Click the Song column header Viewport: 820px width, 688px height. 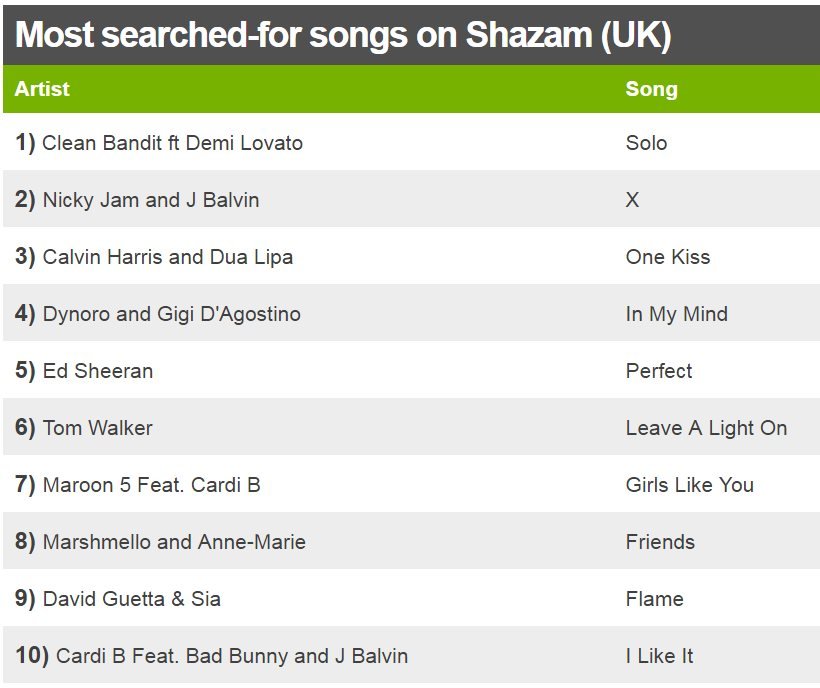click(x=651, y=89)
